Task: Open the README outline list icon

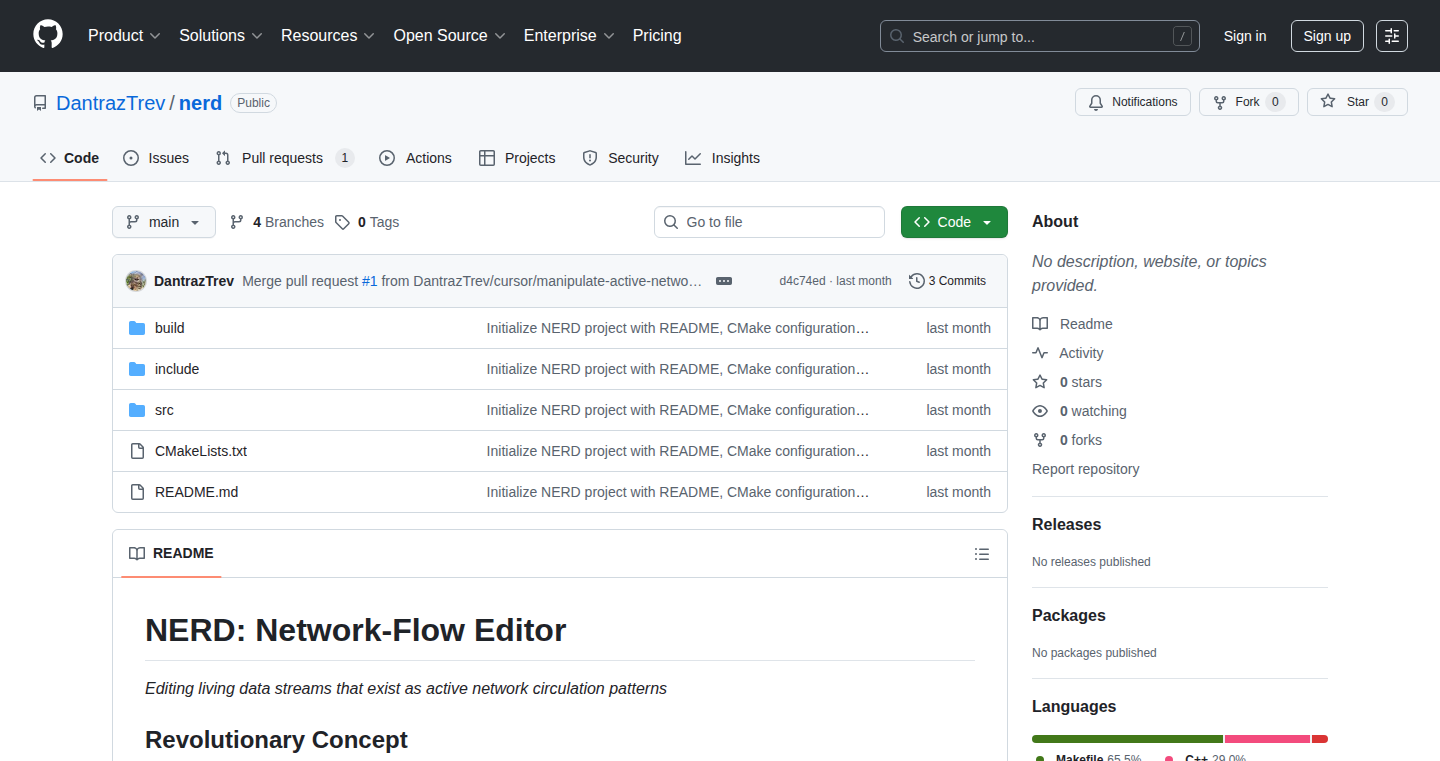Action: tap(982, 554)
